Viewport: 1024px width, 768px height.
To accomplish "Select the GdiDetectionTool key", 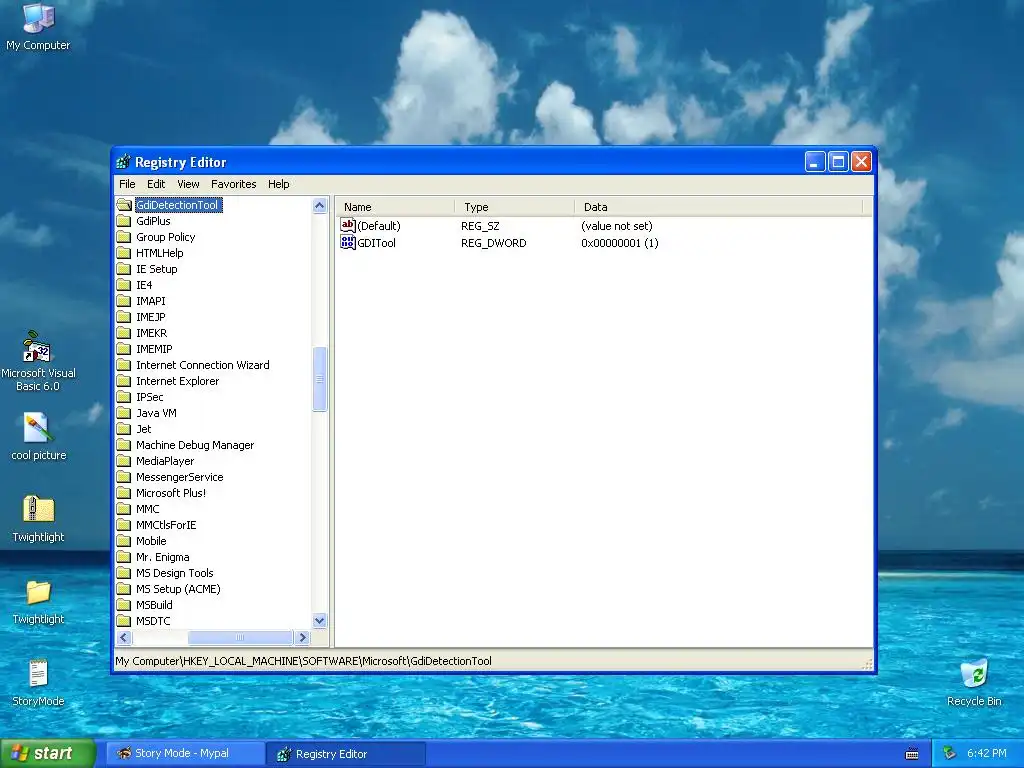I will tap(177, 205).
